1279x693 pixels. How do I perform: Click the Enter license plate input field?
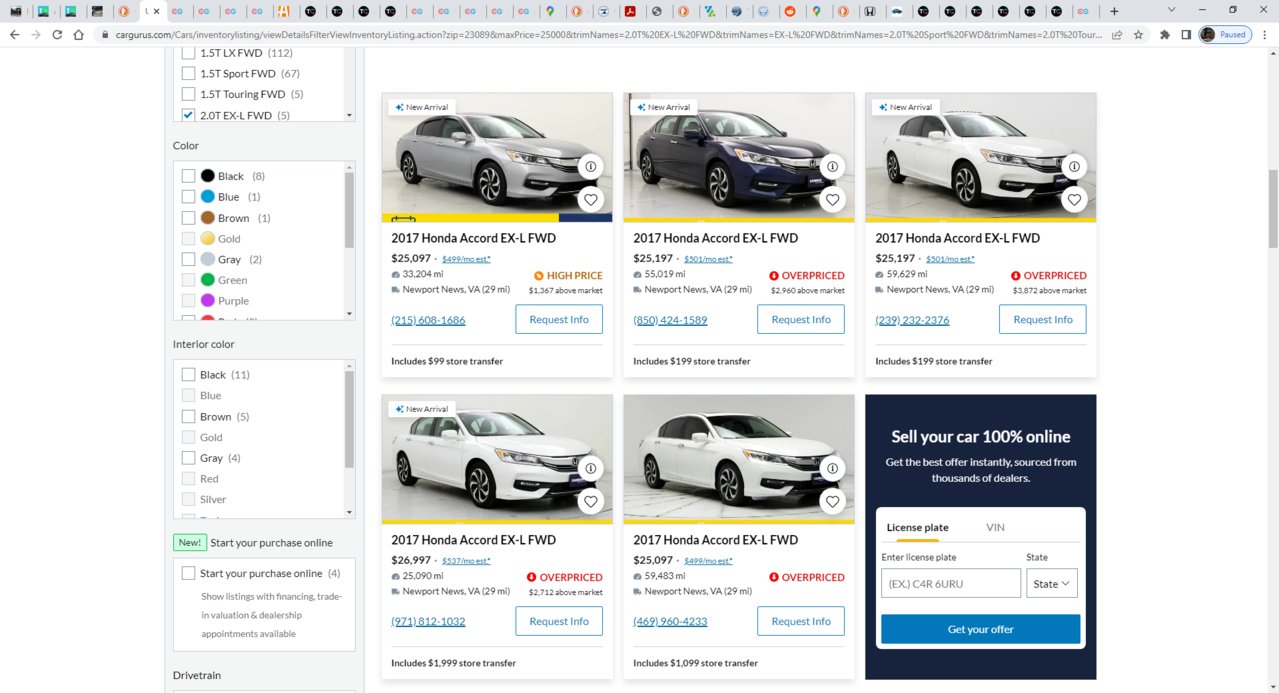pyautogui.click(x=951, y=584)
